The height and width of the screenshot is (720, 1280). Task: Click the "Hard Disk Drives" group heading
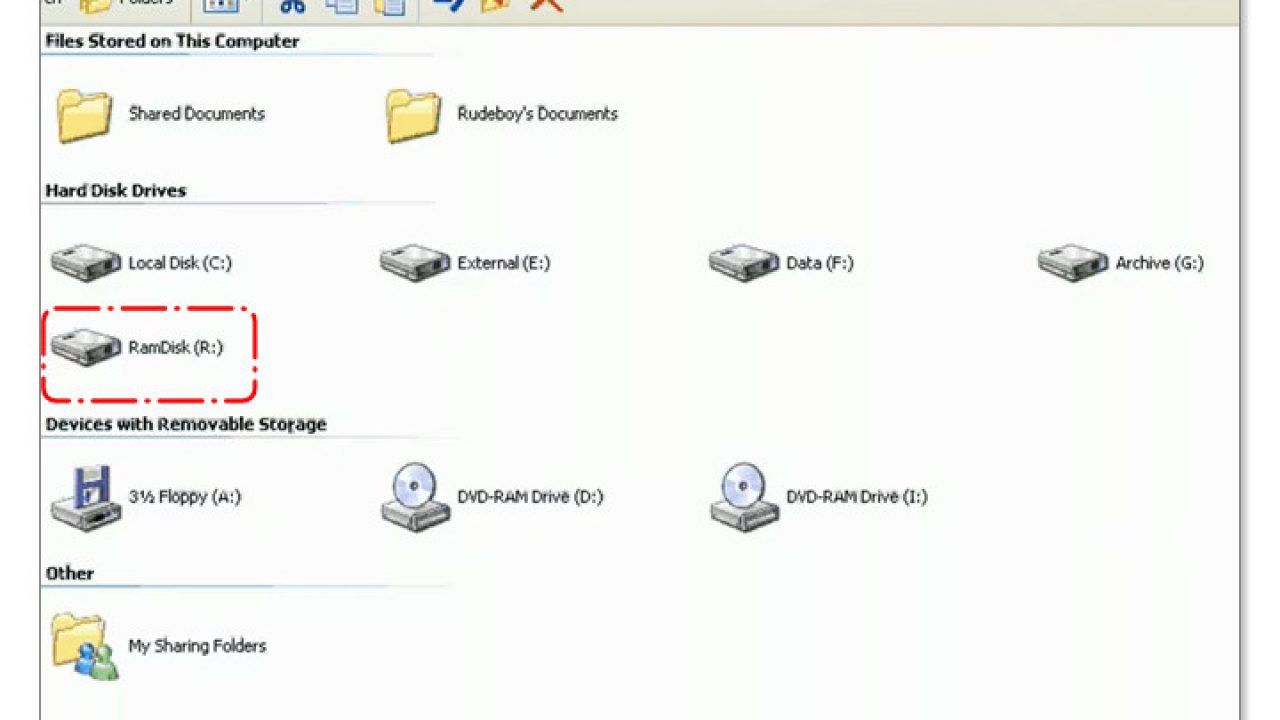tap(116, 190)
